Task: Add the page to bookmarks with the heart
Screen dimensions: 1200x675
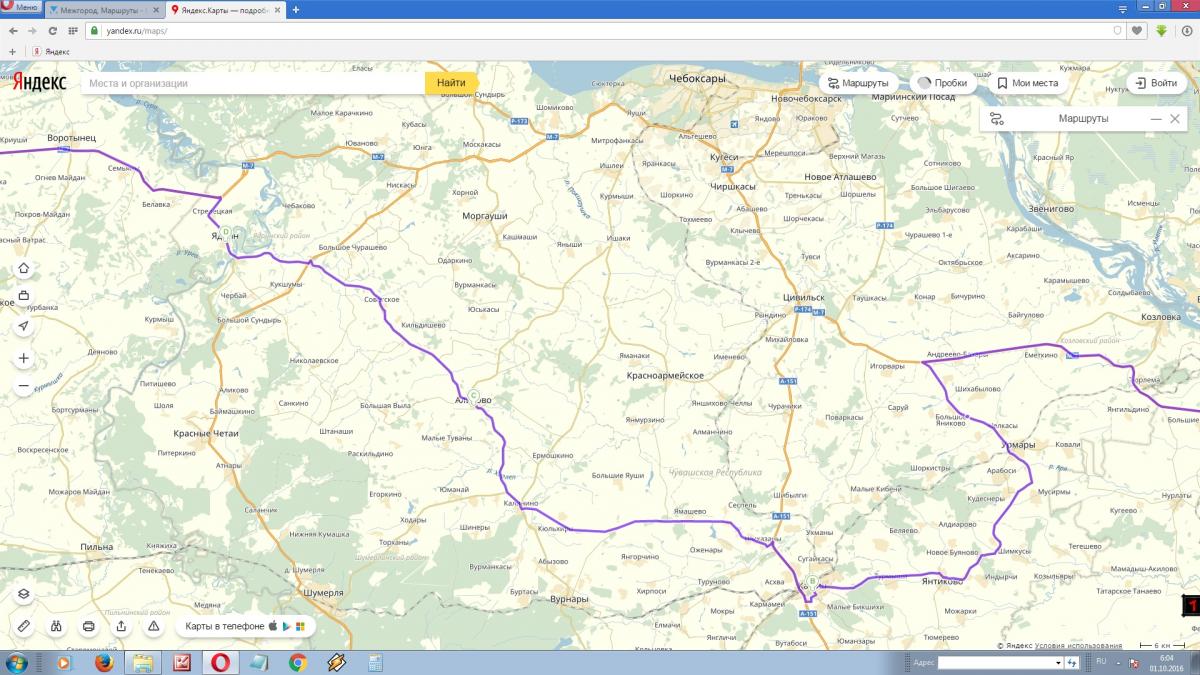Action: click(1137, 31)
